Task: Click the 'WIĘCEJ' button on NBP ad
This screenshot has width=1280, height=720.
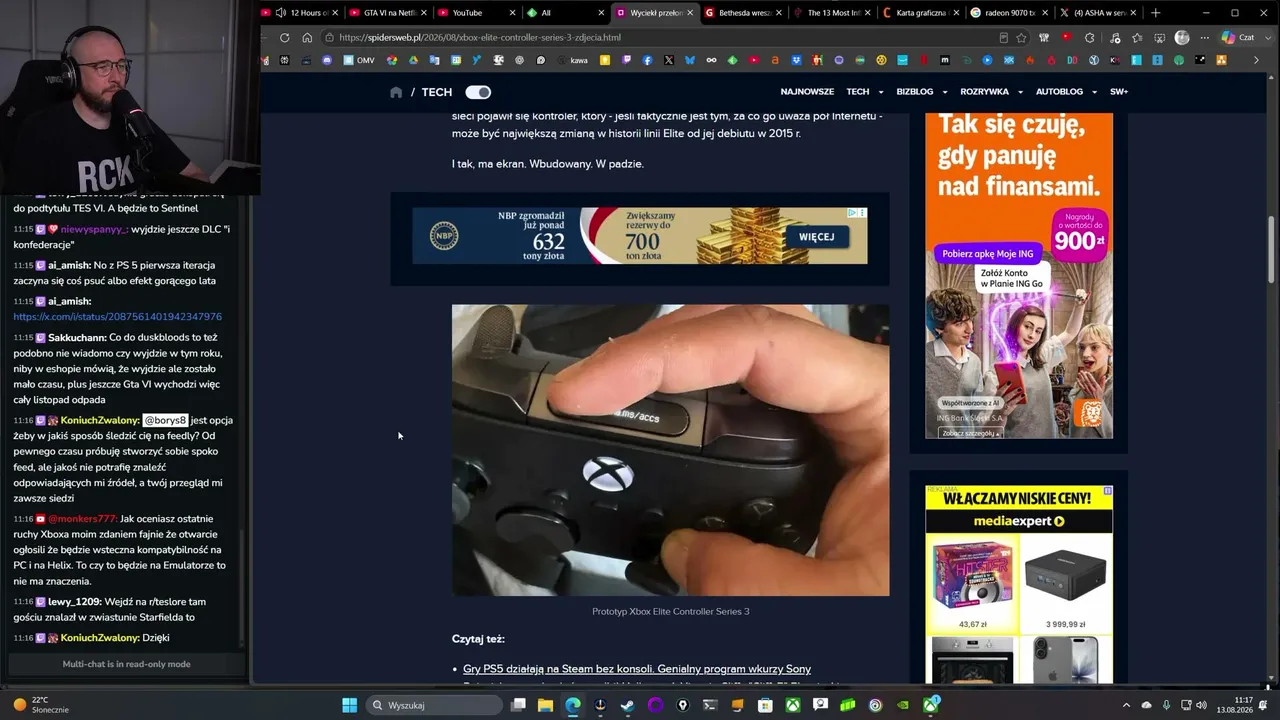Action: pyautogui.click(x=817, y=237)
